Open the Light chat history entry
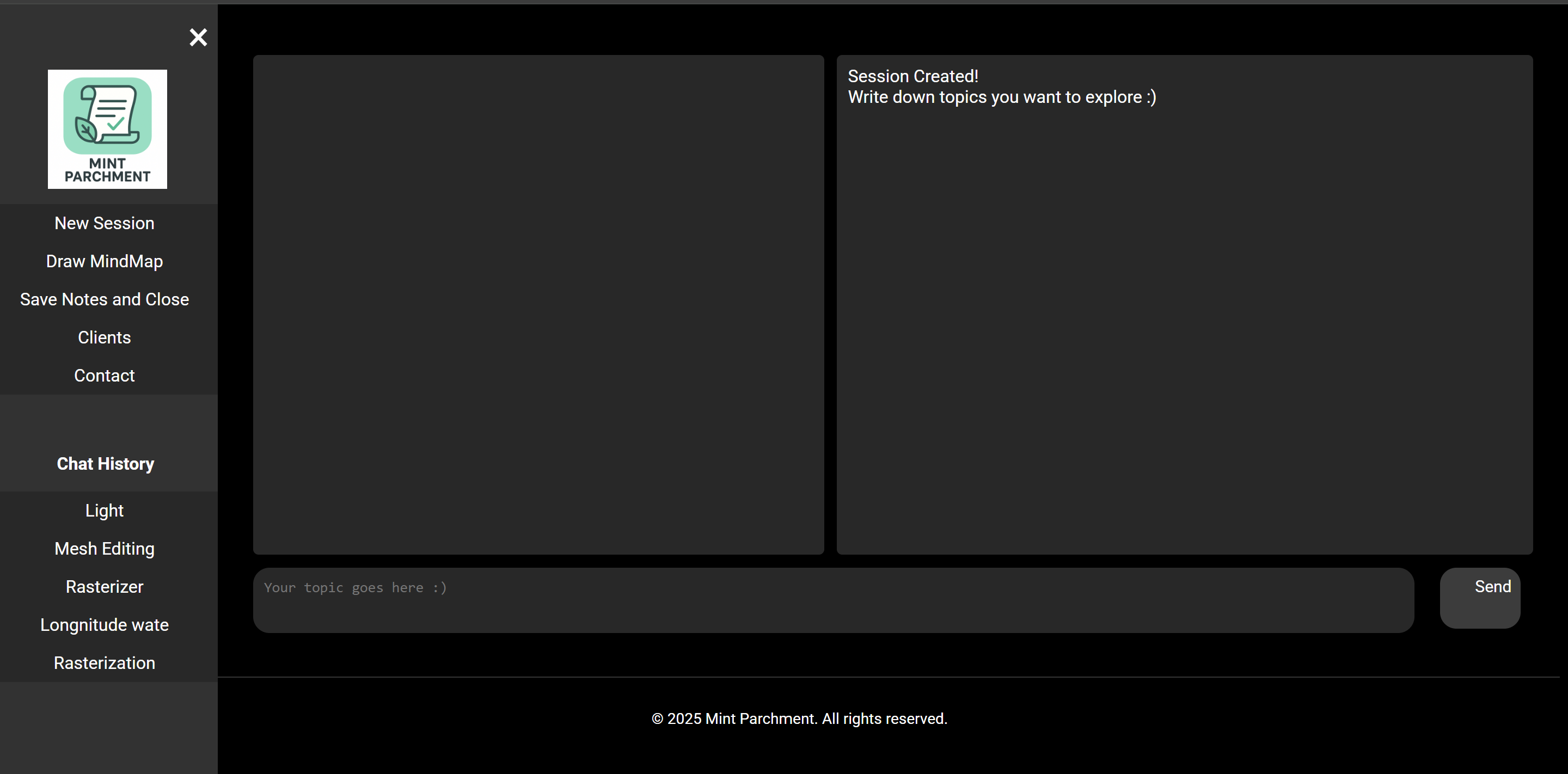The height and width of the screenshot is (774, 1568). (104, 511)
